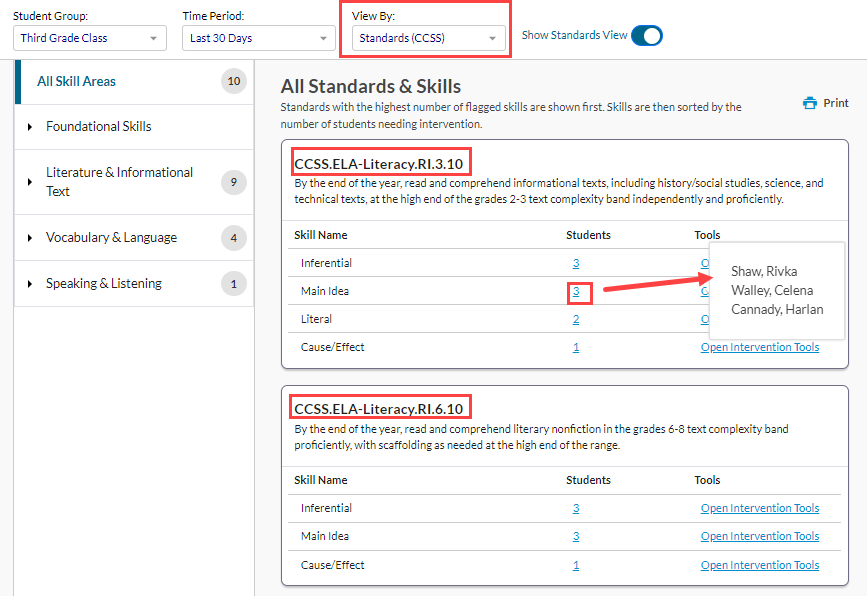Click student count for RI.3.10 Inferential

(x=576, y=264)
